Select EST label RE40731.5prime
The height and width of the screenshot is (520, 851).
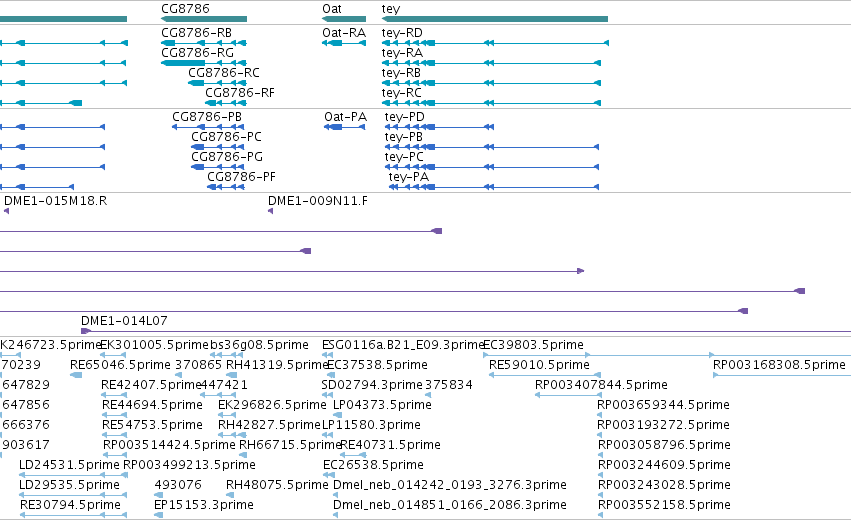[390, 445]
